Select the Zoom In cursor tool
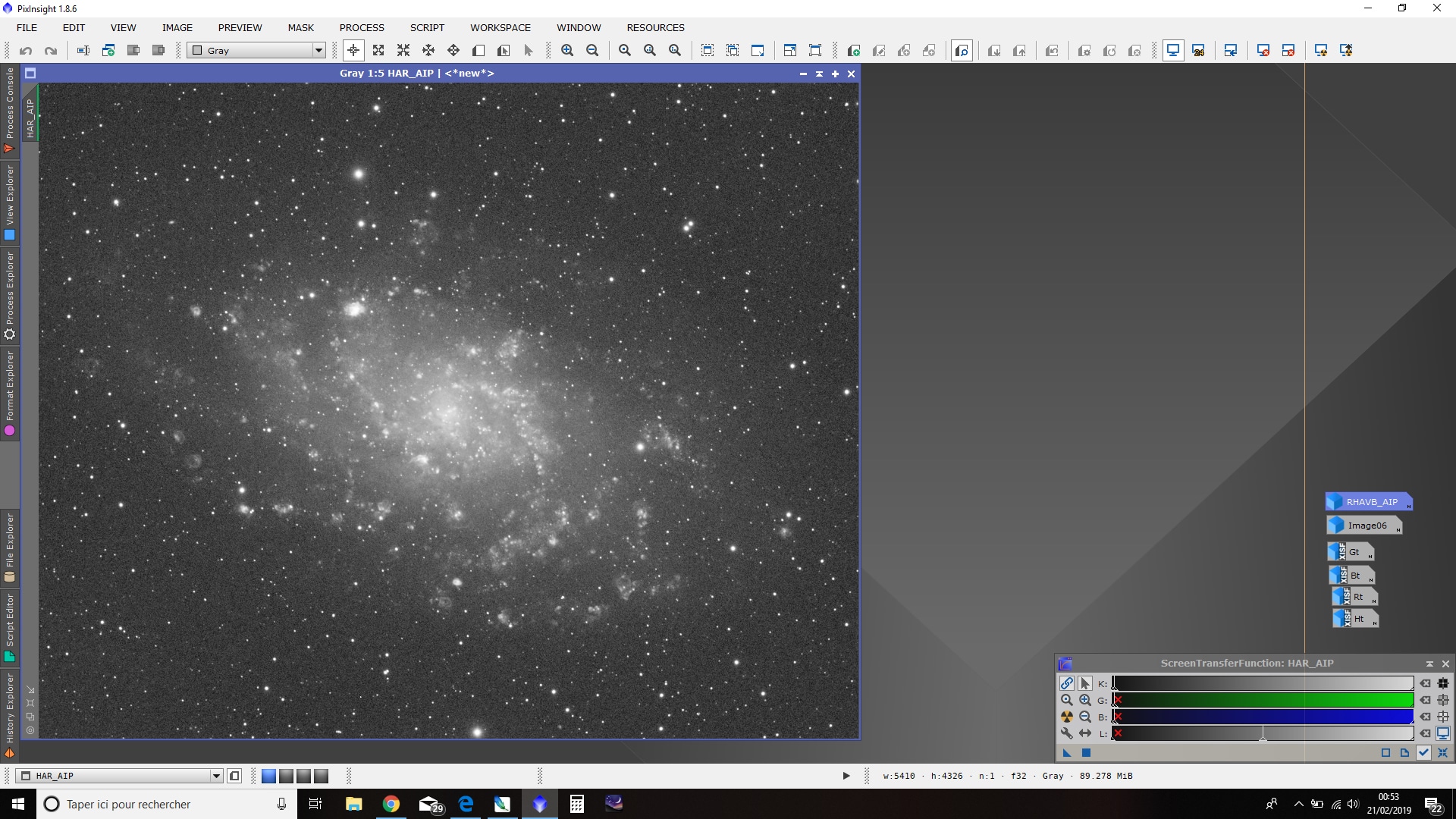 [378, 51]
